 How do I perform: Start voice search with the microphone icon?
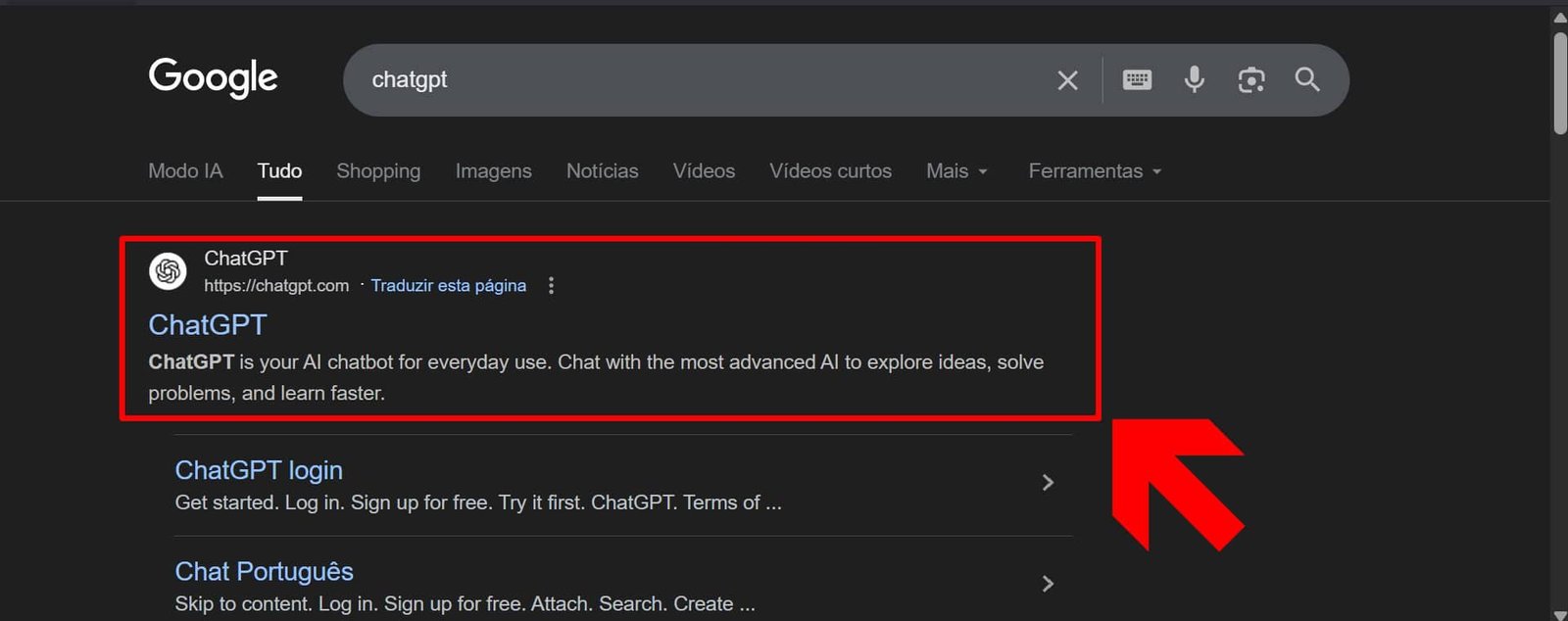[x=1194, y=80]
